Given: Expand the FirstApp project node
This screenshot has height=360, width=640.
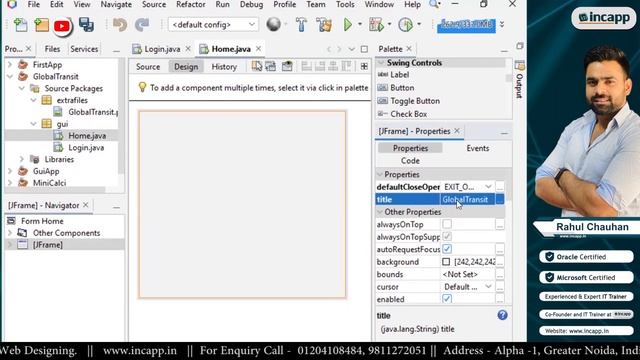Looking at the screenshot, I should click(10, 64).
